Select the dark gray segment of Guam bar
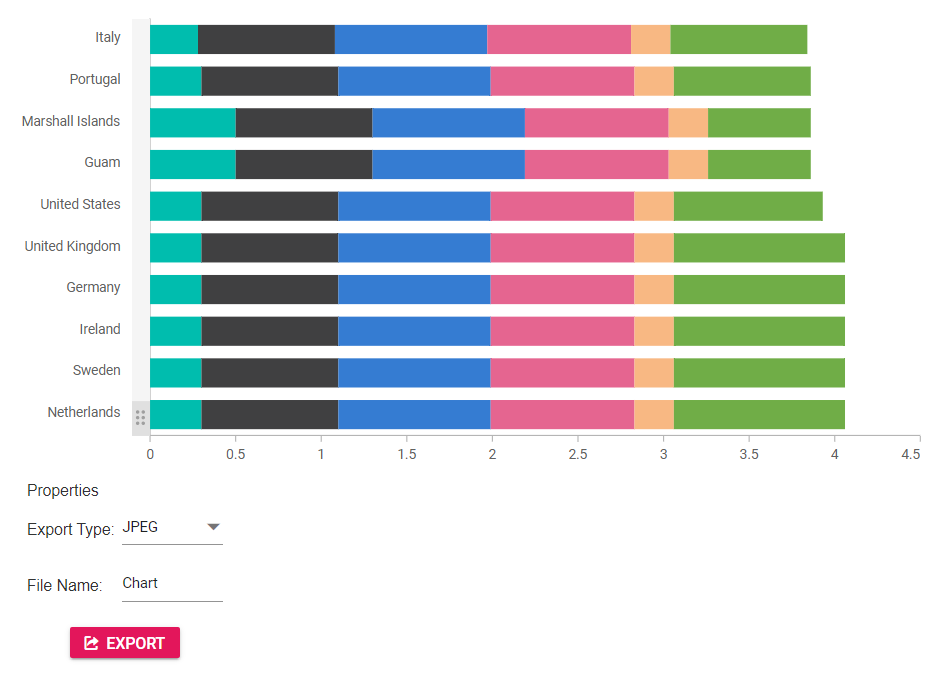 (x=304, y=164)
